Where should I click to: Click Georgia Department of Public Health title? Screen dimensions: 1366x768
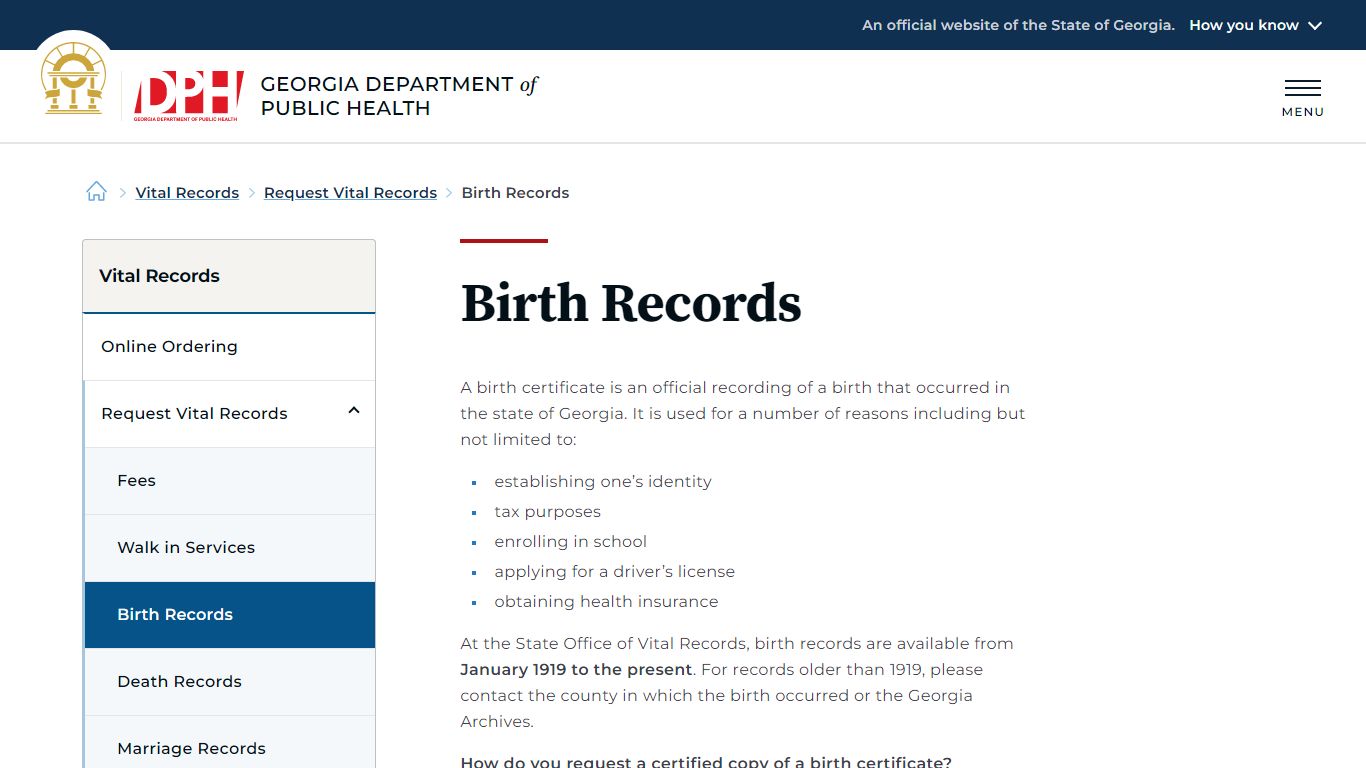pyautogui.click(x=398, y=96)
